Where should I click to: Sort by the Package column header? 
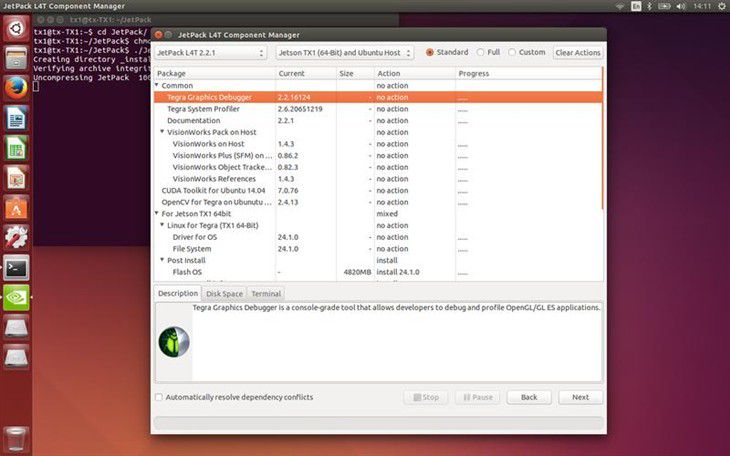215,73
